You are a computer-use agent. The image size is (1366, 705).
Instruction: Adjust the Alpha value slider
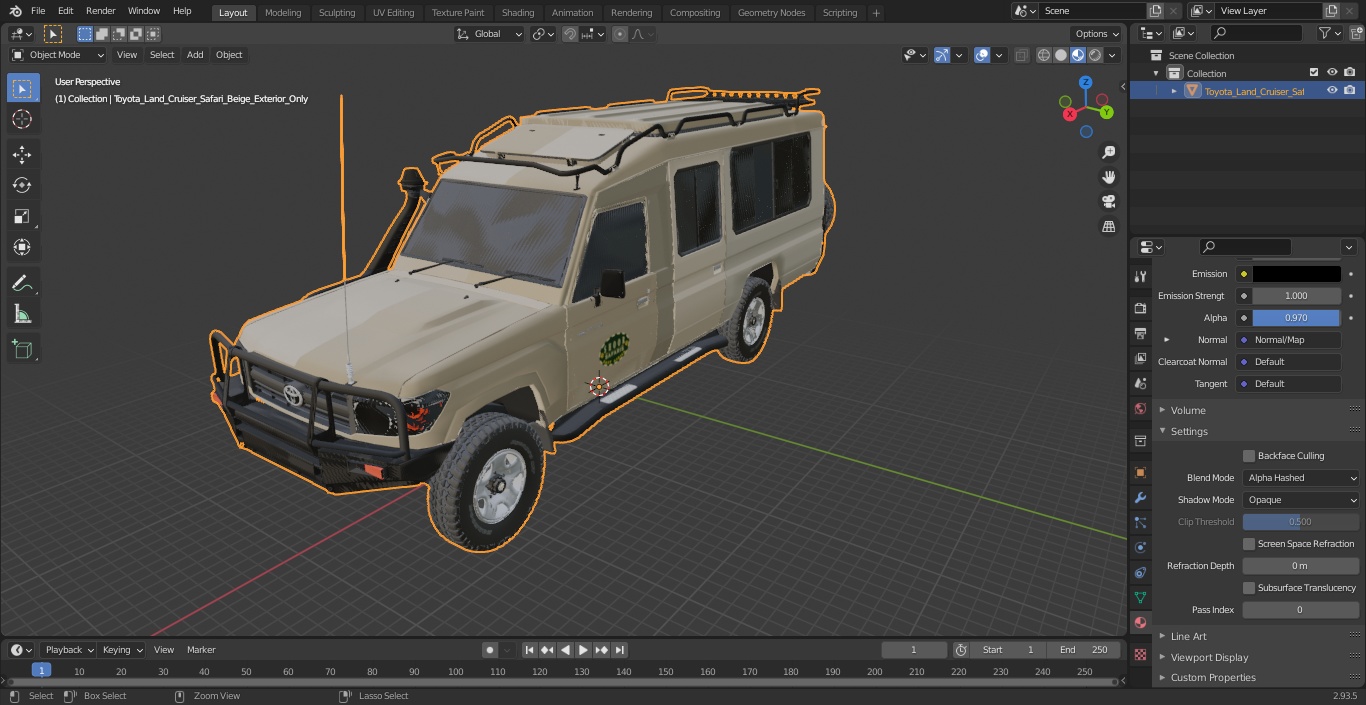pyautogui.click(x=1296, y=318)
